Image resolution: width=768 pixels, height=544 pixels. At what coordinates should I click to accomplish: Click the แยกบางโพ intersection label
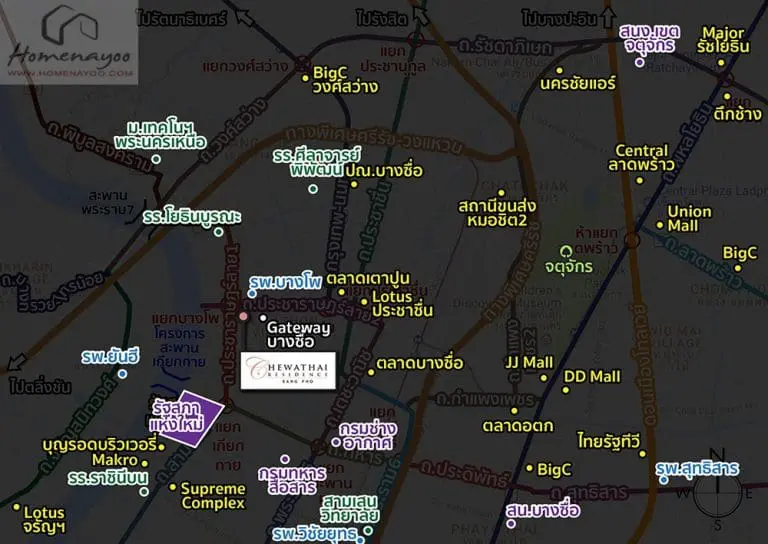pyautogui.click(x=186, y=318)
